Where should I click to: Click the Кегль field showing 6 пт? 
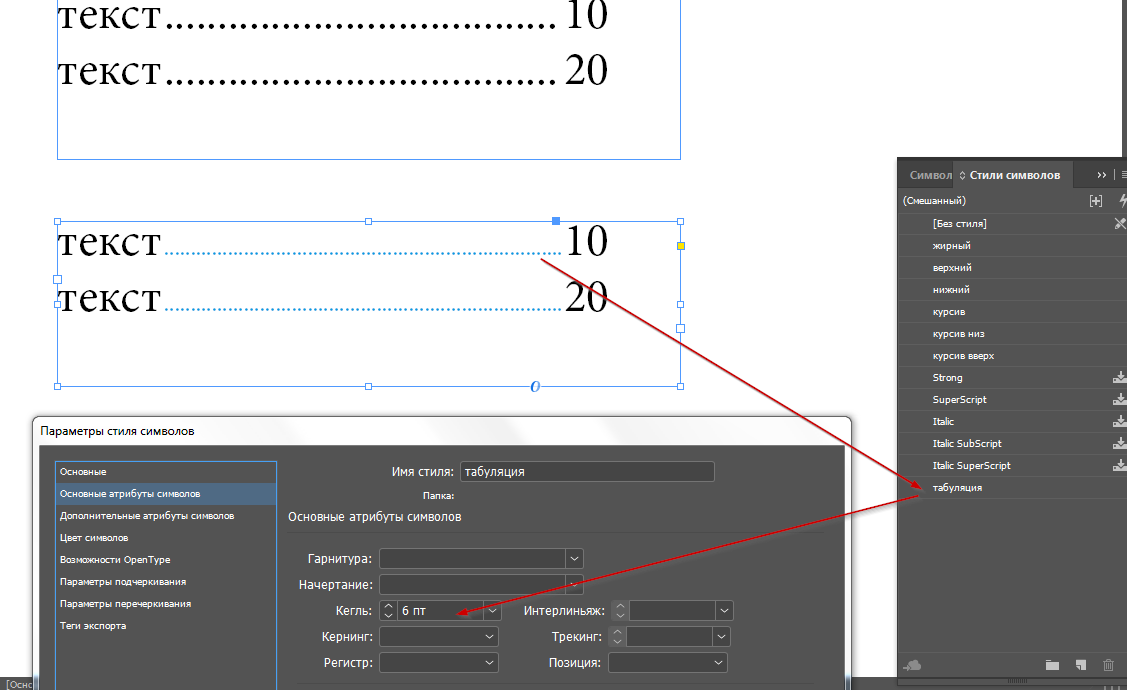440,611
